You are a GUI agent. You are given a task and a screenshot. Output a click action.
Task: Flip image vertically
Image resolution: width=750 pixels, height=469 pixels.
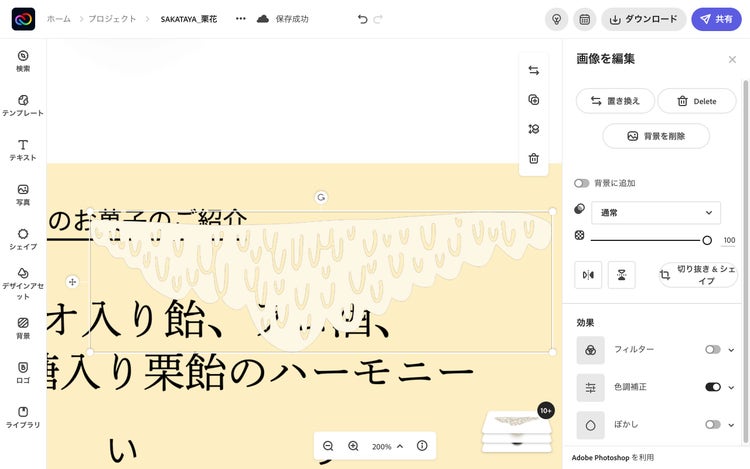(x=621, y=275)
